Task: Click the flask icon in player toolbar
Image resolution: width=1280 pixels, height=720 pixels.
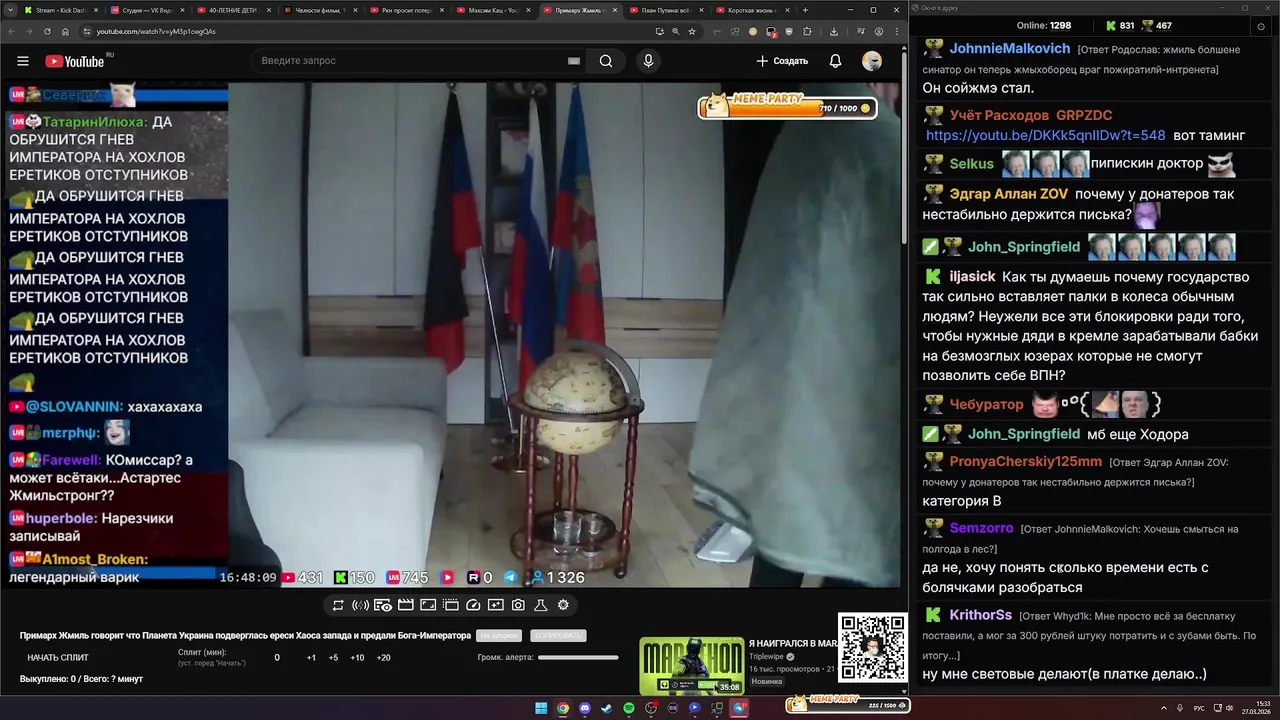Action: (541, 605)
